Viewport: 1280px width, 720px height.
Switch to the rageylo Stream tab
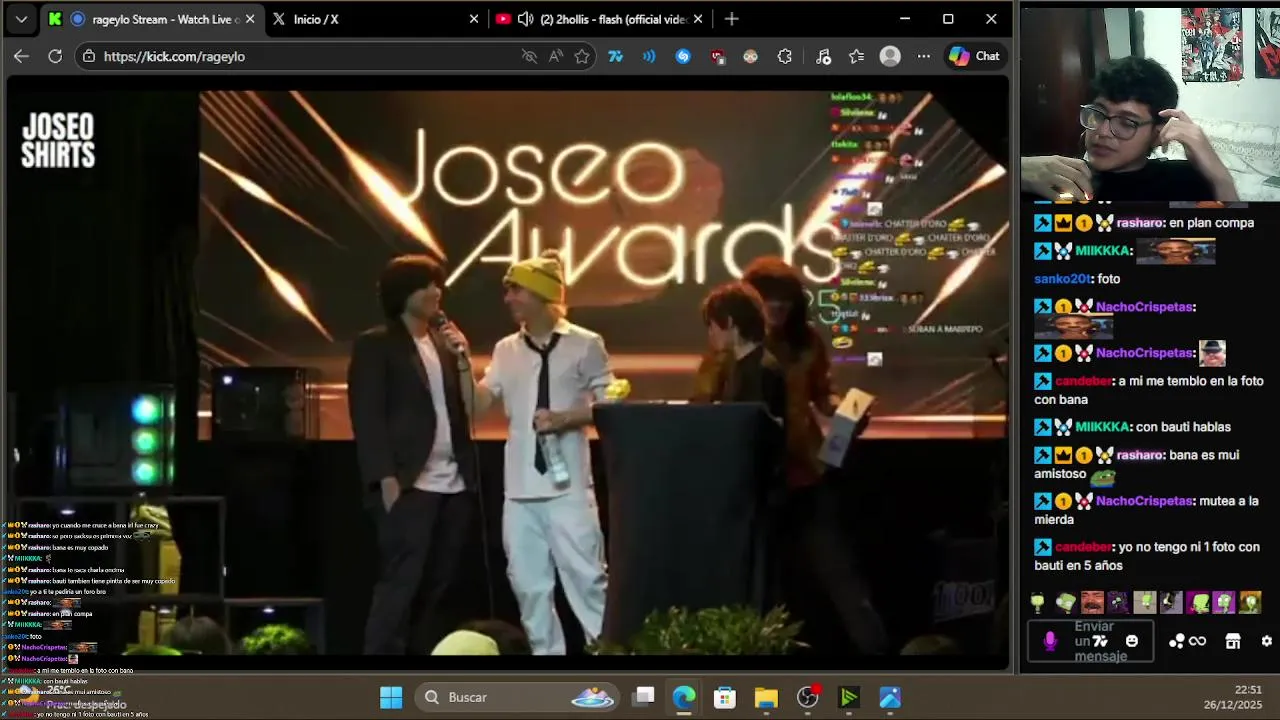click(150, 19)
